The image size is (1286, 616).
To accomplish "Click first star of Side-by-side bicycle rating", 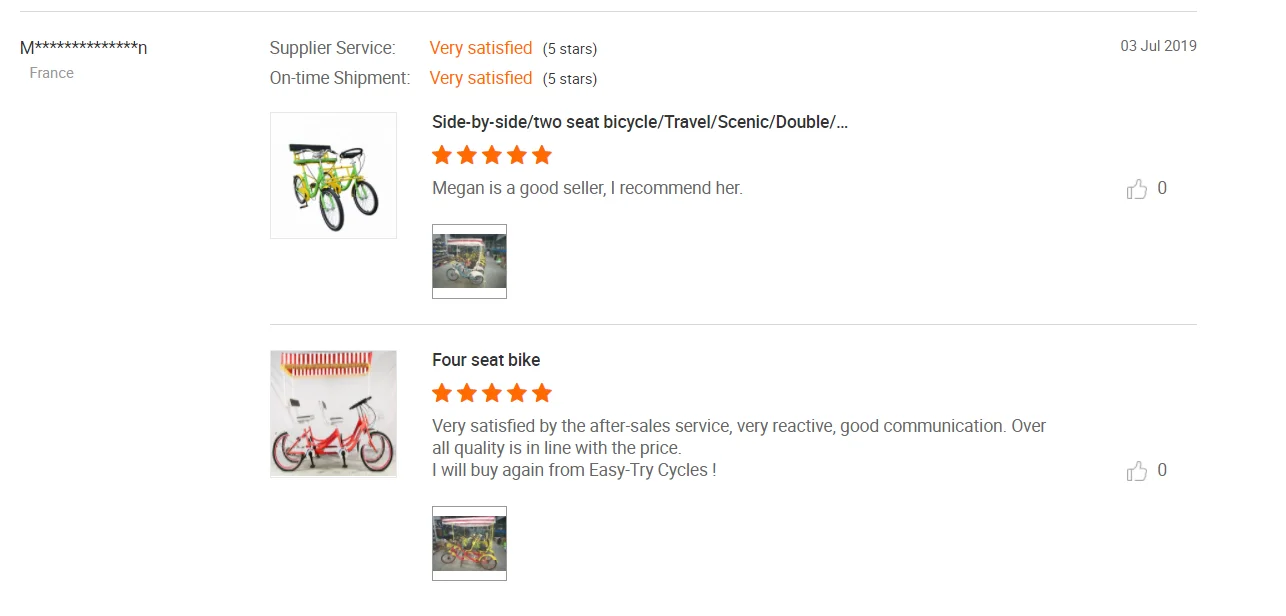I will pyautogui.click(x=442, y=155).
